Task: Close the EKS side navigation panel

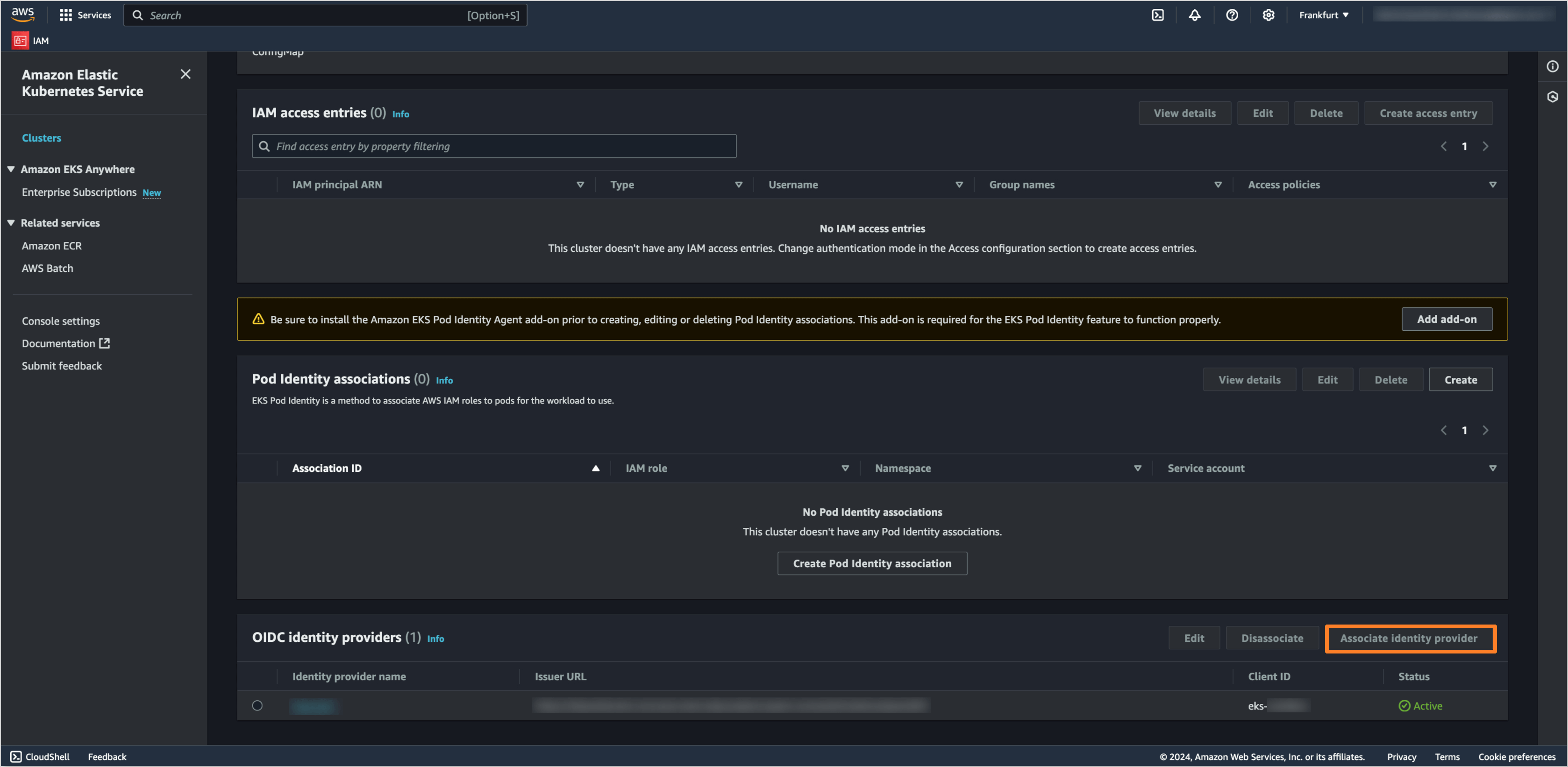Action: pos(185,74)
